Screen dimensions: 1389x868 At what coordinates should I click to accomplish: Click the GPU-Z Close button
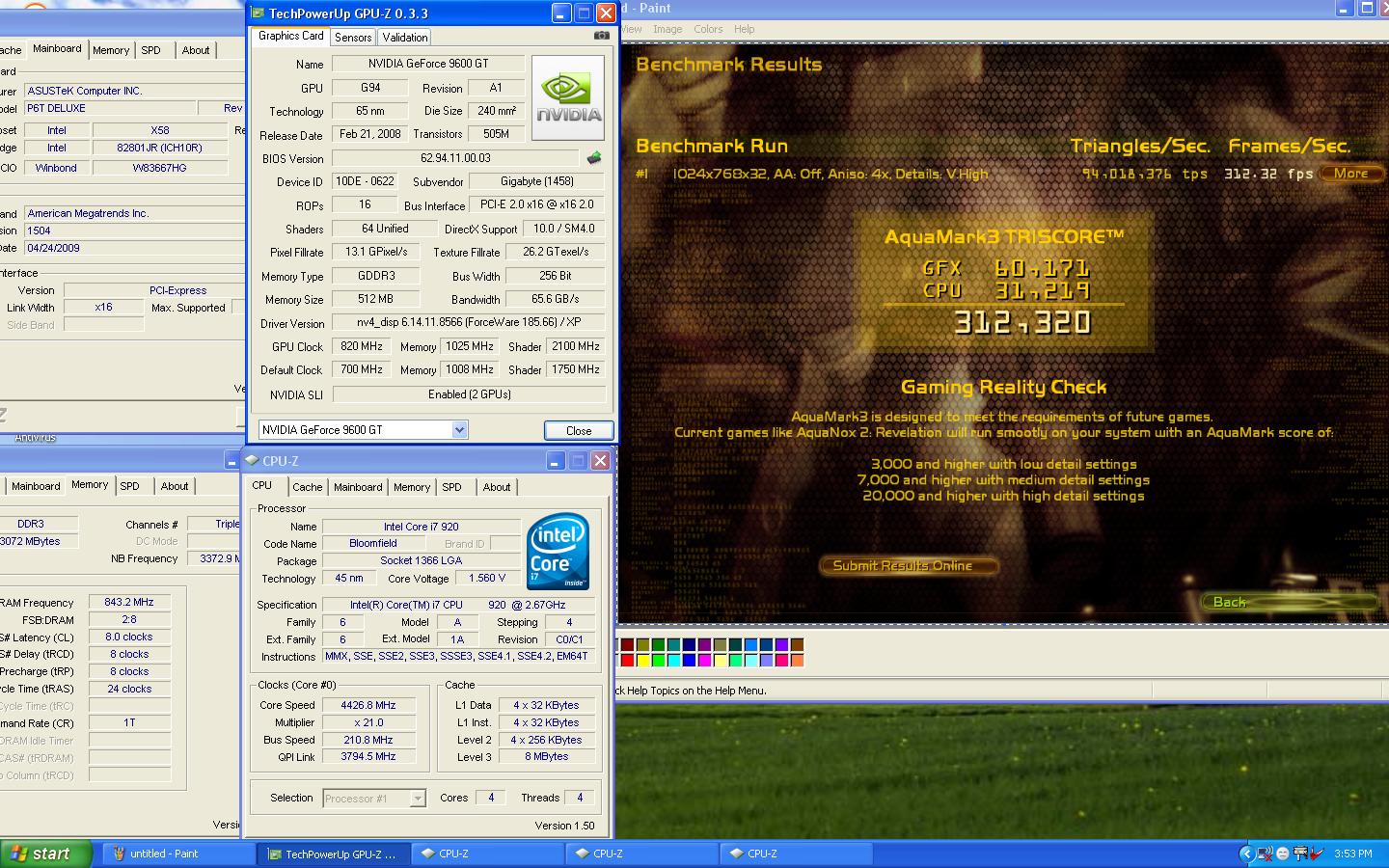[579, 430]
